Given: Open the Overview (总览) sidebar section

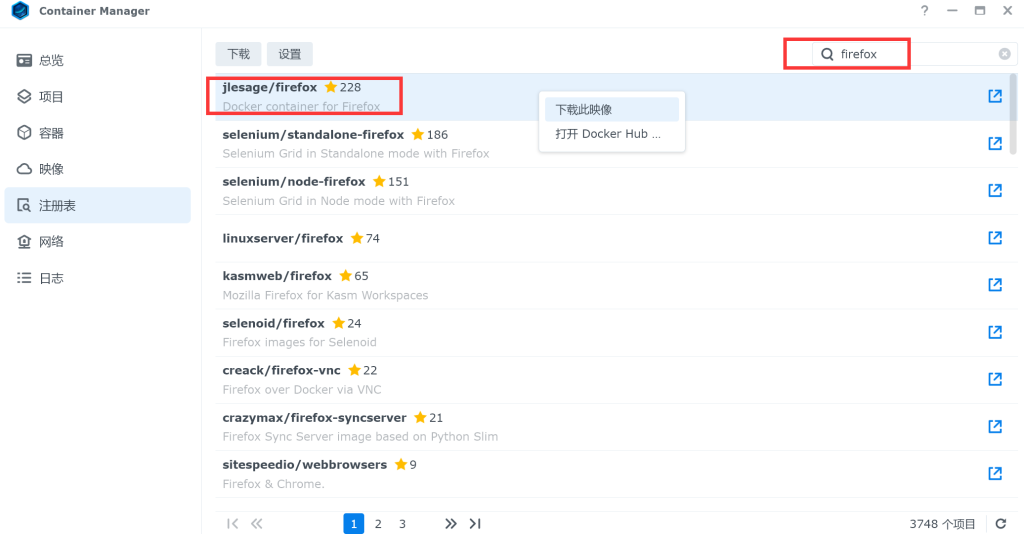Looking at the screenshot, I should click(x=97, y=60).
